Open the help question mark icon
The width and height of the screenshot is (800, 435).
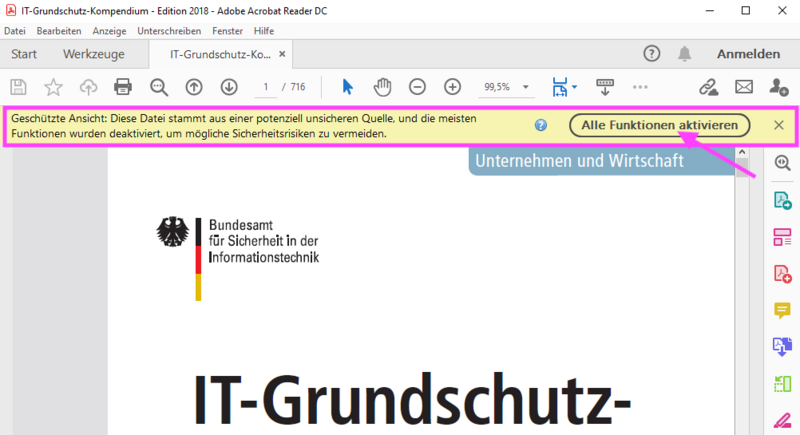click(652, 54)
